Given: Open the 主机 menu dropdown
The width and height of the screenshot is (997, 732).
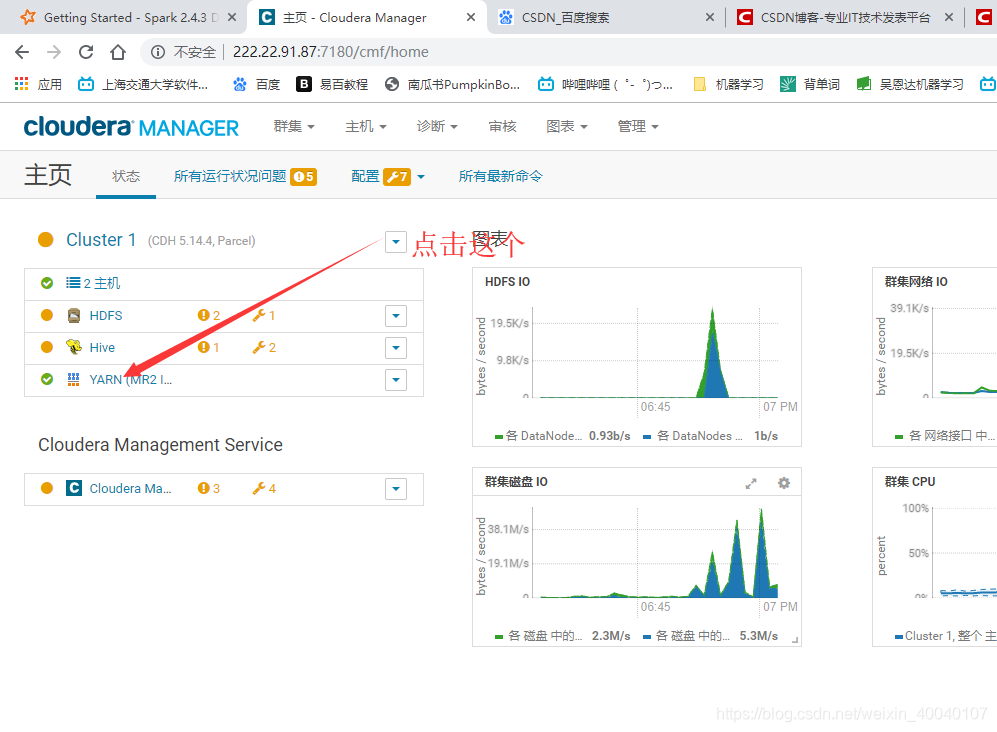Looking at the screenshot, I should click(366, 127).
